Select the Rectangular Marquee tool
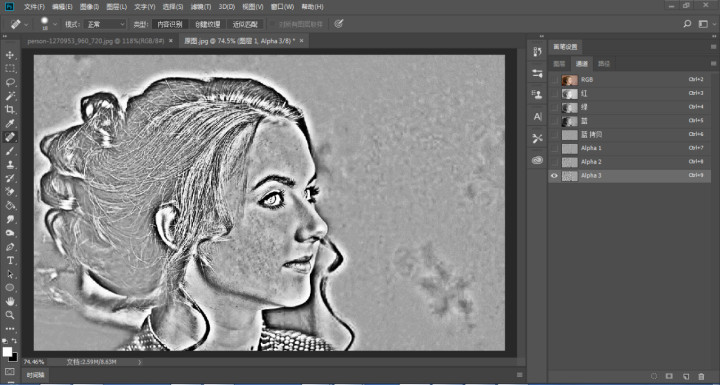The width and height of the screenshot is (720, 385). 10,69
